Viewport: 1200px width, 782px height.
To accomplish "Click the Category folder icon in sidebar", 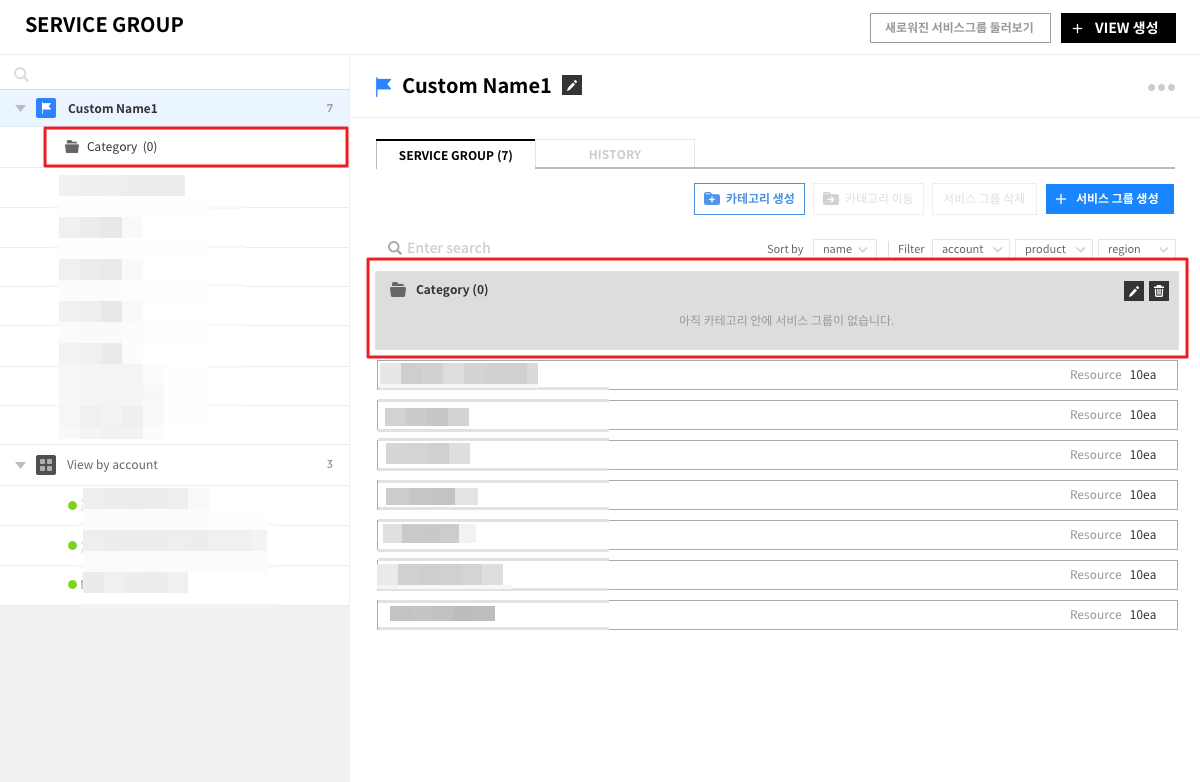I will [x=71, y=147].
